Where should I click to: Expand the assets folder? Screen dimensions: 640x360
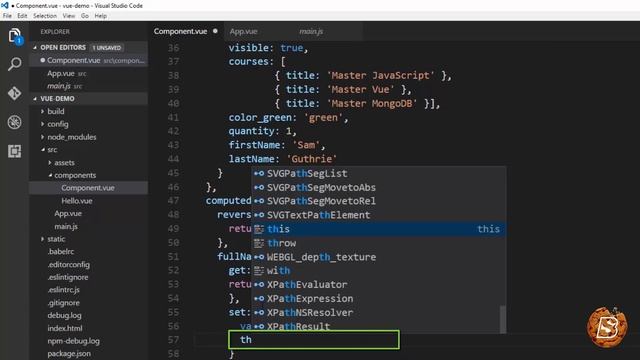(64, 162)
